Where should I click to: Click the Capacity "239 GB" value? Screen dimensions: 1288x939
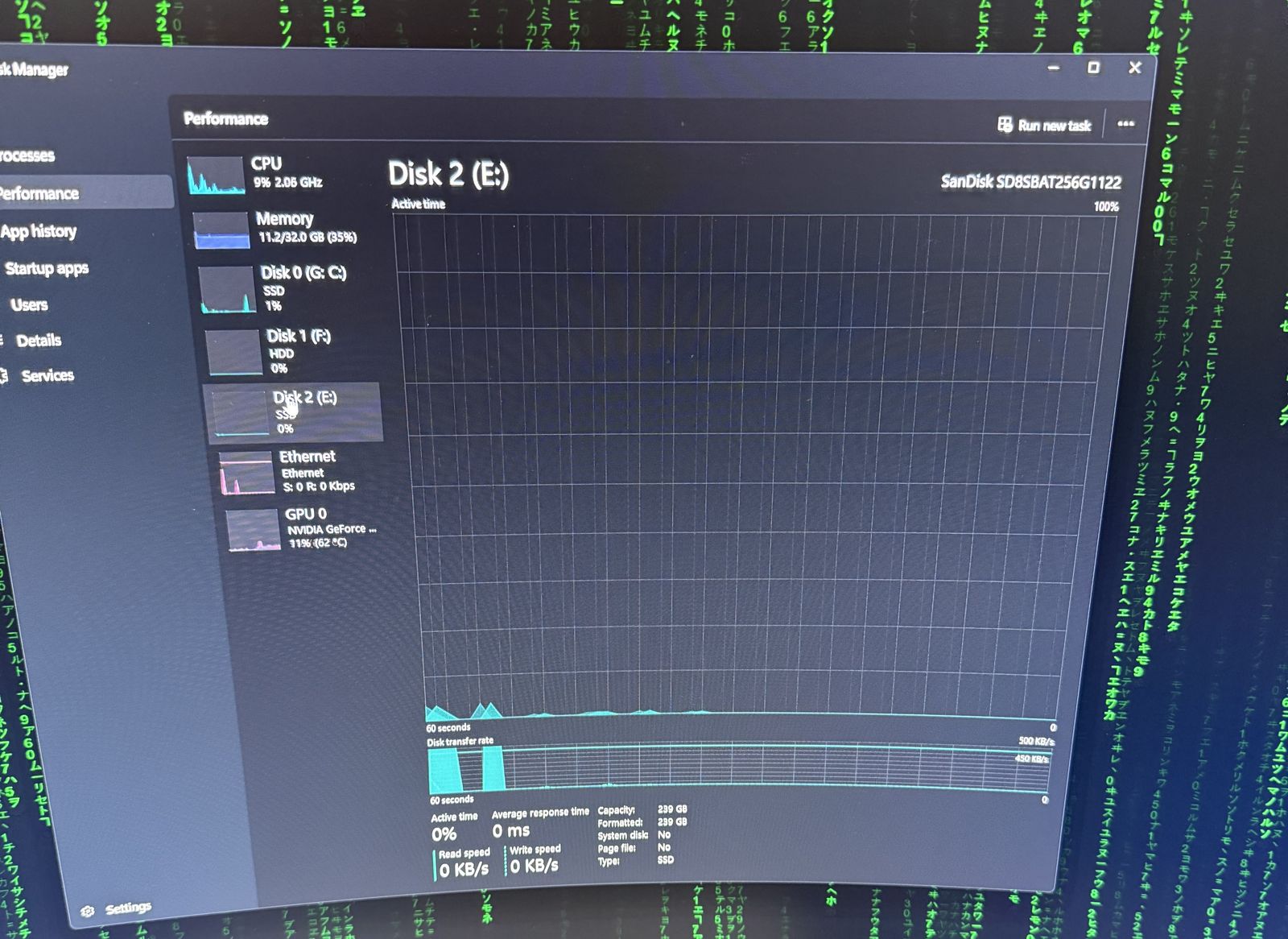[672, 809]
